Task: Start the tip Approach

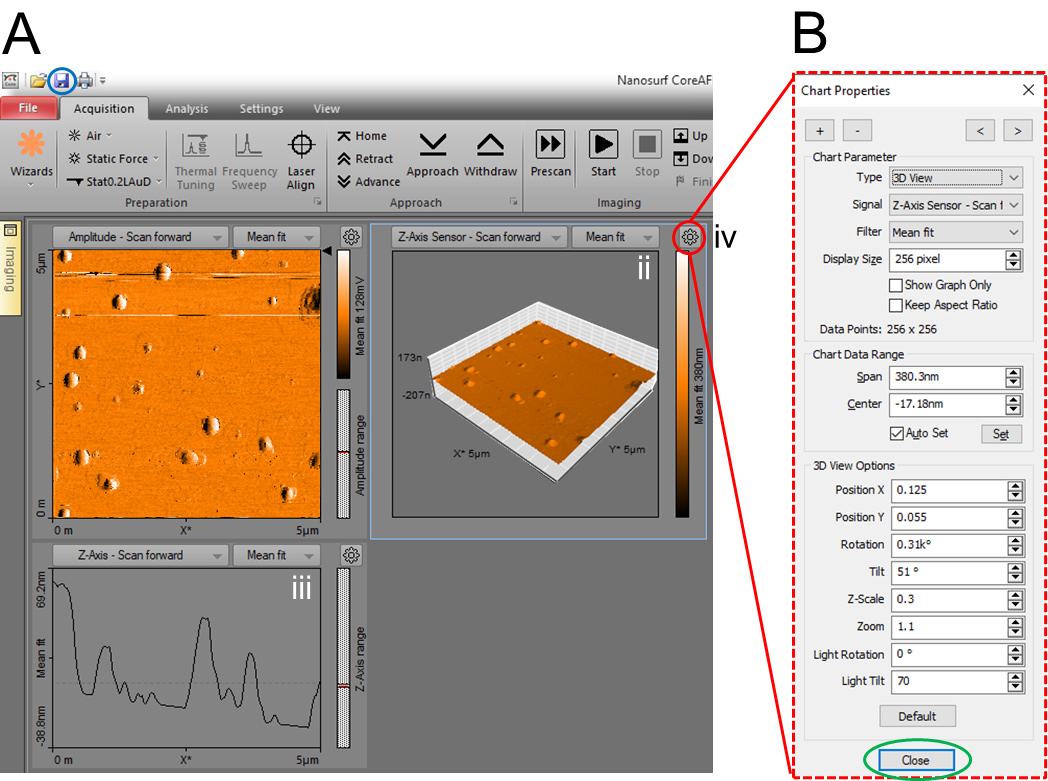Action: click(x=432, y=155)
